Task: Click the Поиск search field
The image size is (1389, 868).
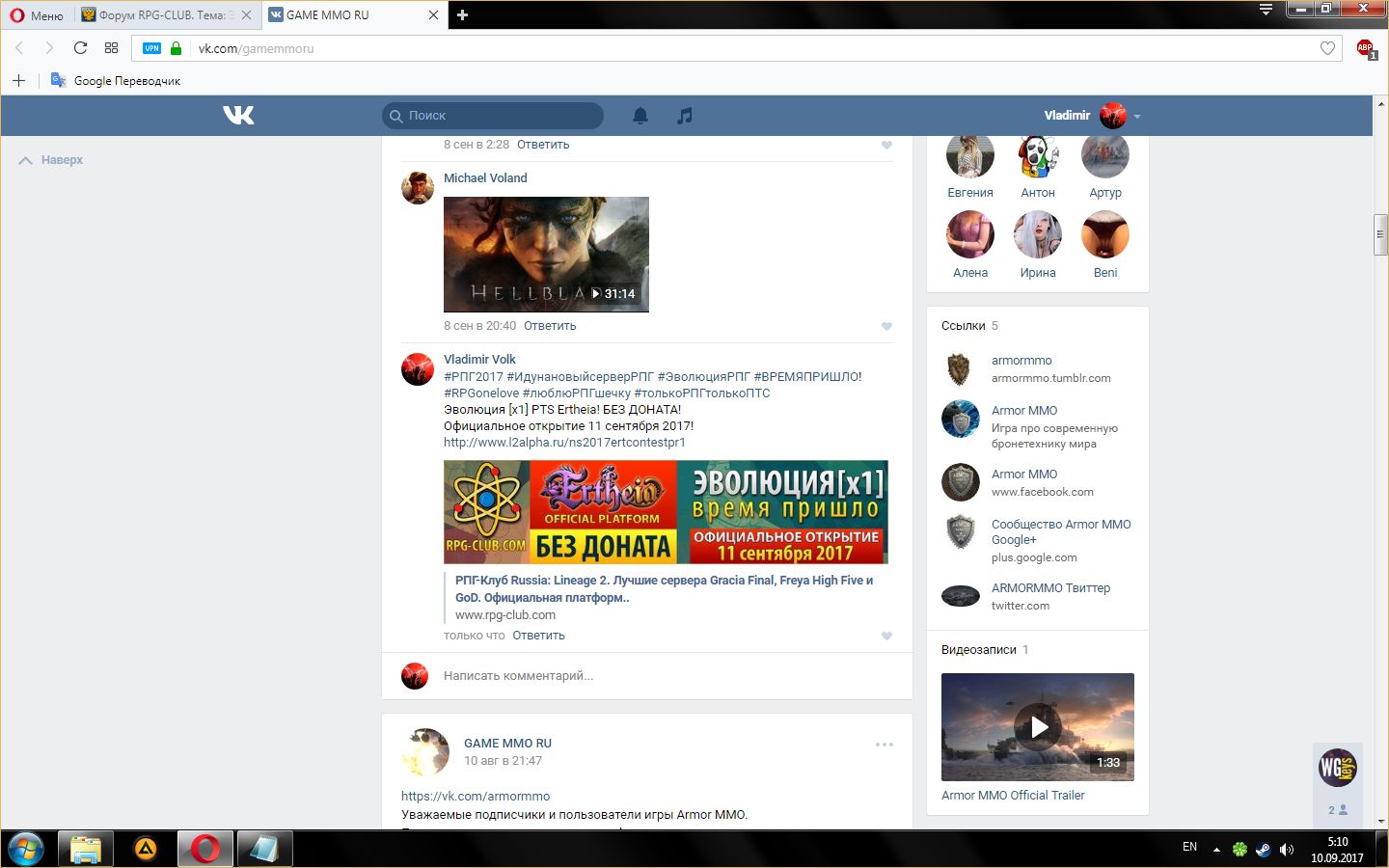Action: pos(493,116)
